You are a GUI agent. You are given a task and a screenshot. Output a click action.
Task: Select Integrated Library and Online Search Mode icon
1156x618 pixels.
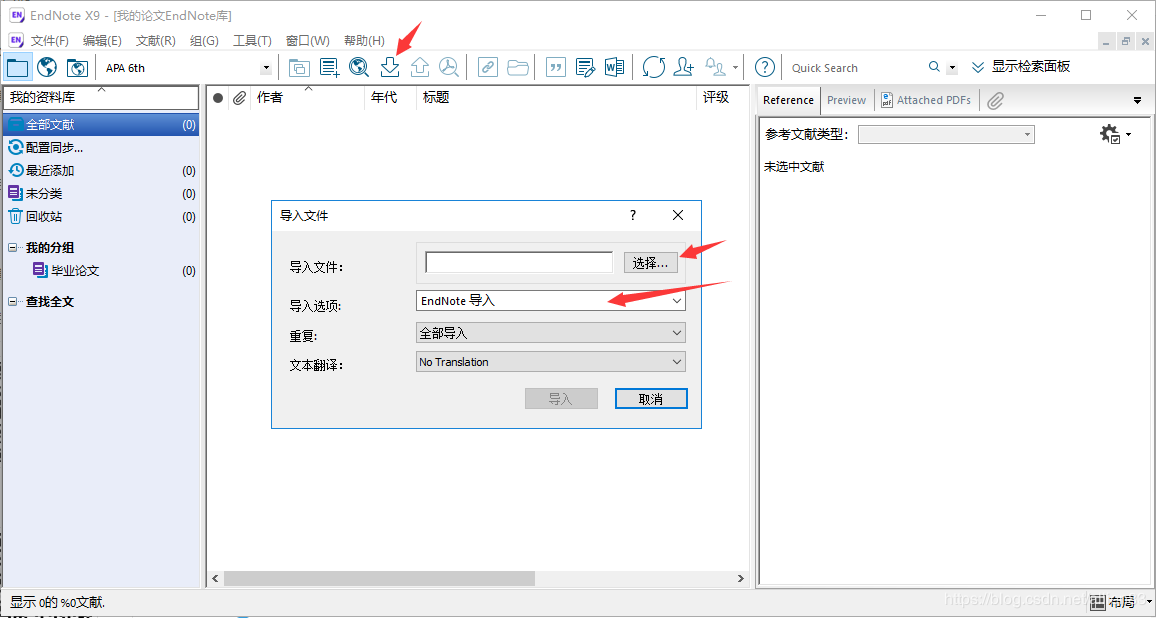77,67
